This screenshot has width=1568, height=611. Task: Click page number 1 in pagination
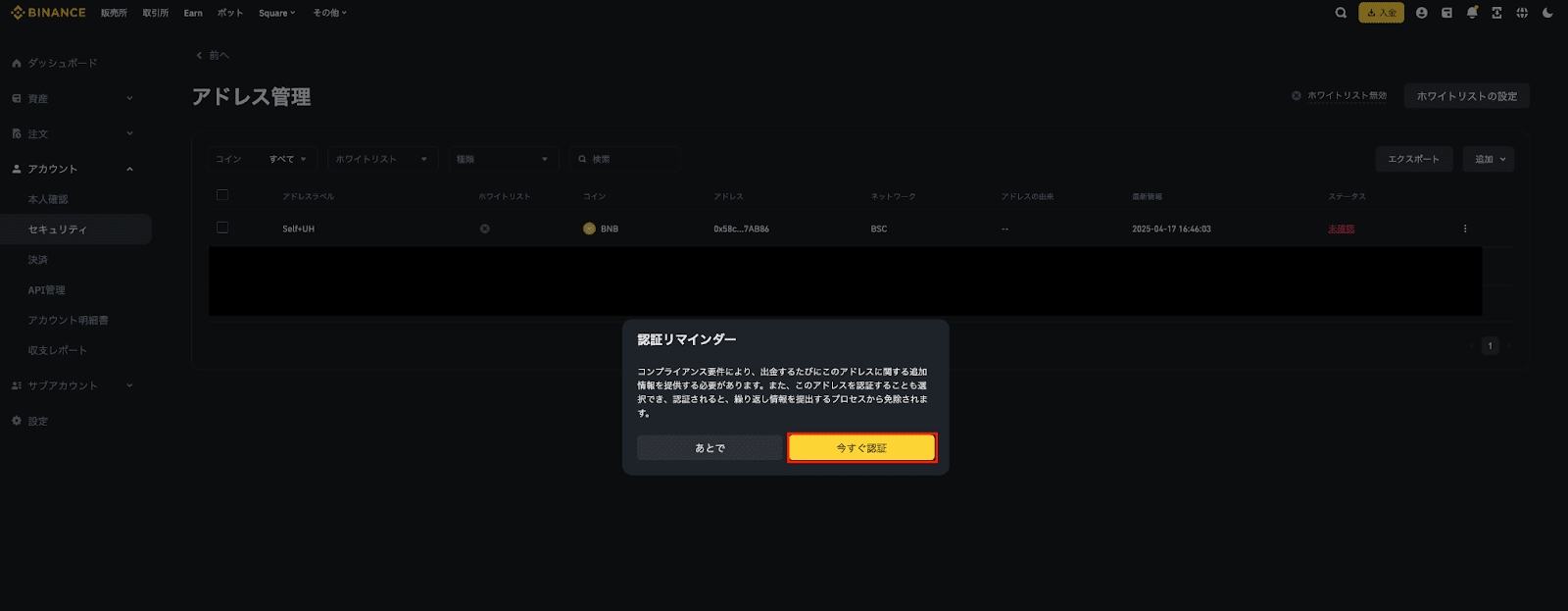coord(1491,345)
